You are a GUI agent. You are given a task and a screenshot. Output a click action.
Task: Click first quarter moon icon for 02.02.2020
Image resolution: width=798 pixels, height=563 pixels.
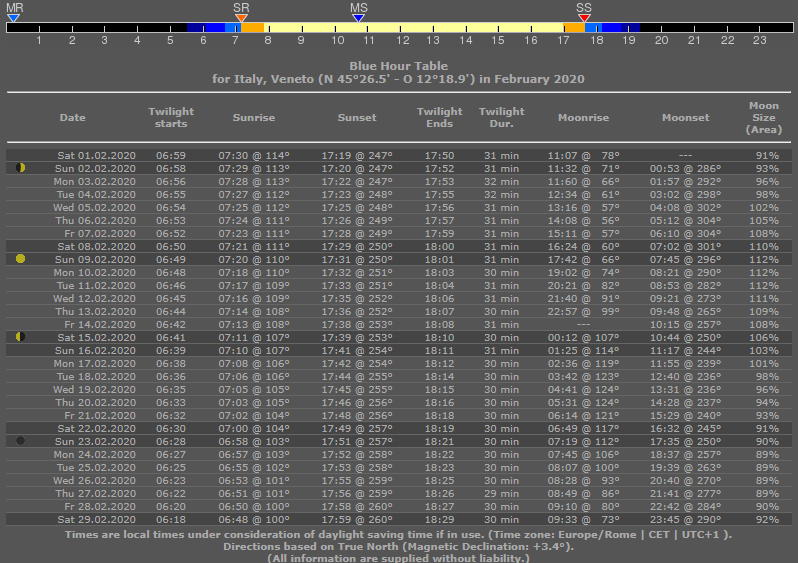coord(21,168)
